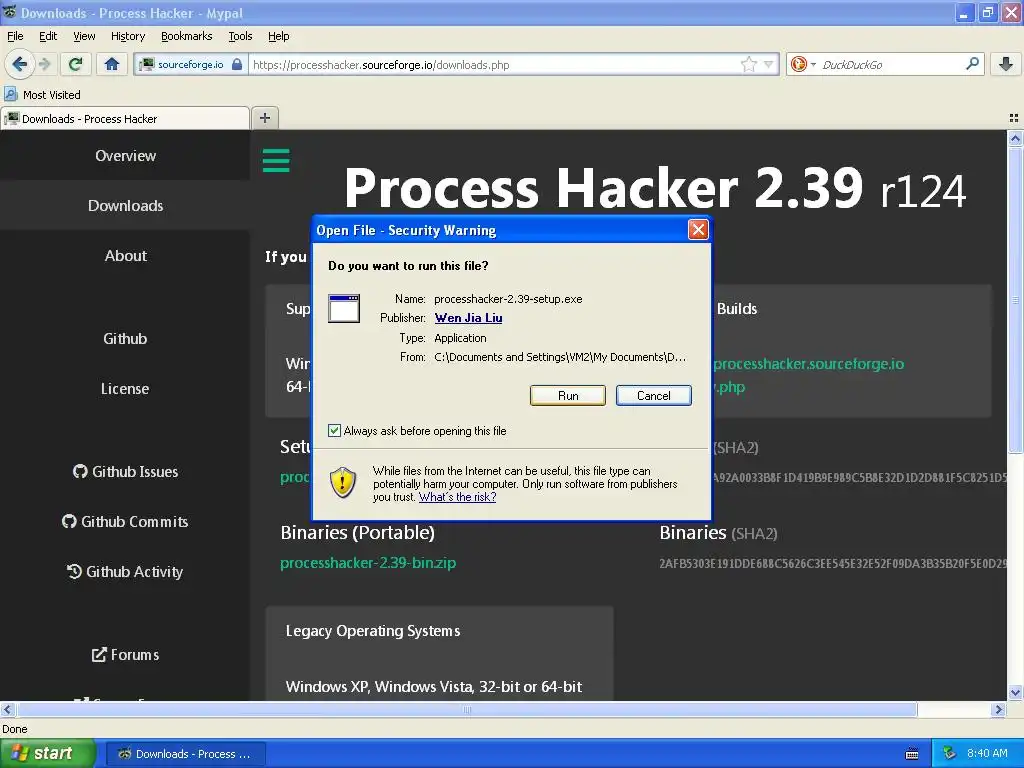Reload the page with the refresh icon

(x=76, y=64)
